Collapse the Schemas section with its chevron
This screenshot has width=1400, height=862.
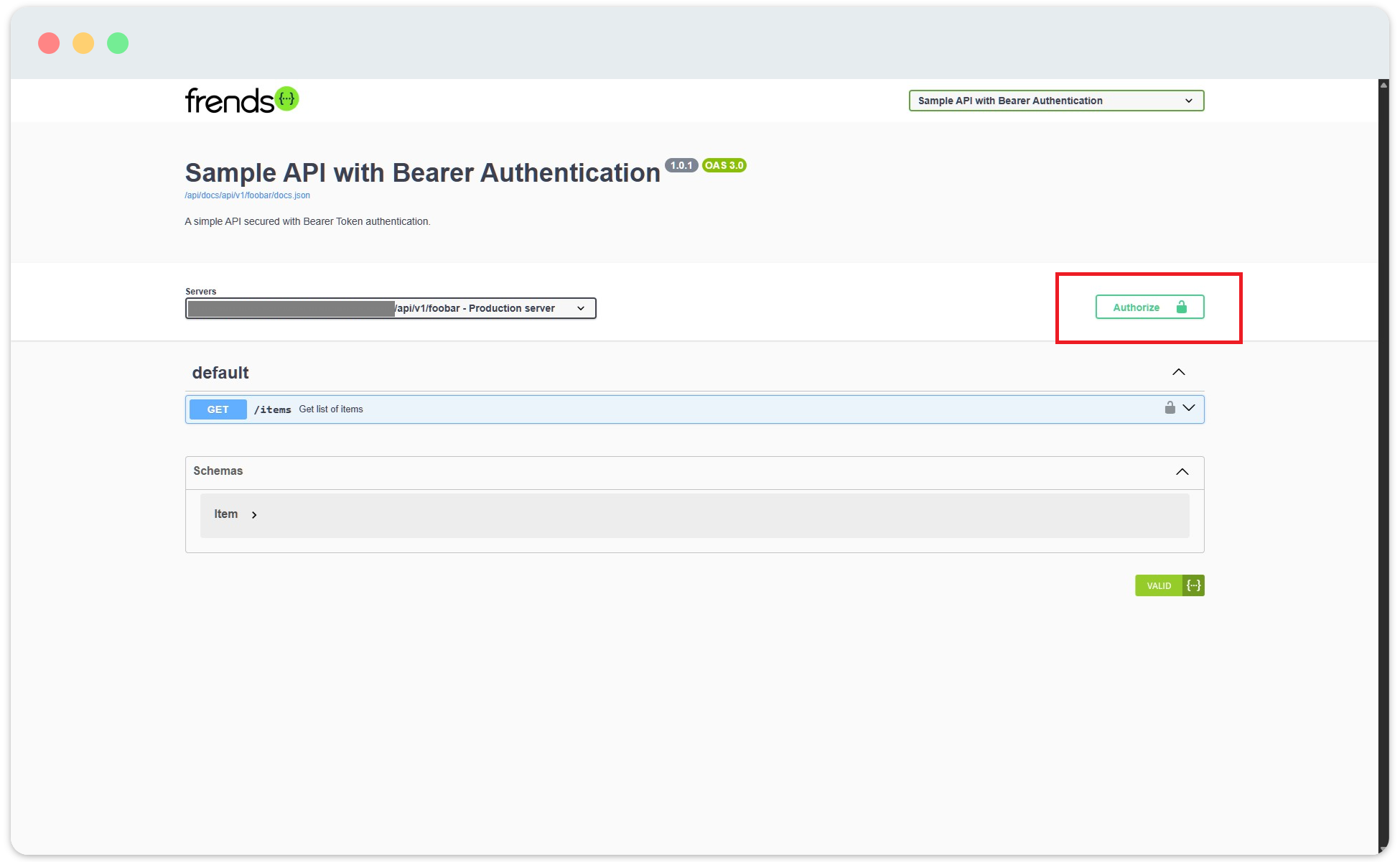pyautogui.click(x=1182, y=471)
